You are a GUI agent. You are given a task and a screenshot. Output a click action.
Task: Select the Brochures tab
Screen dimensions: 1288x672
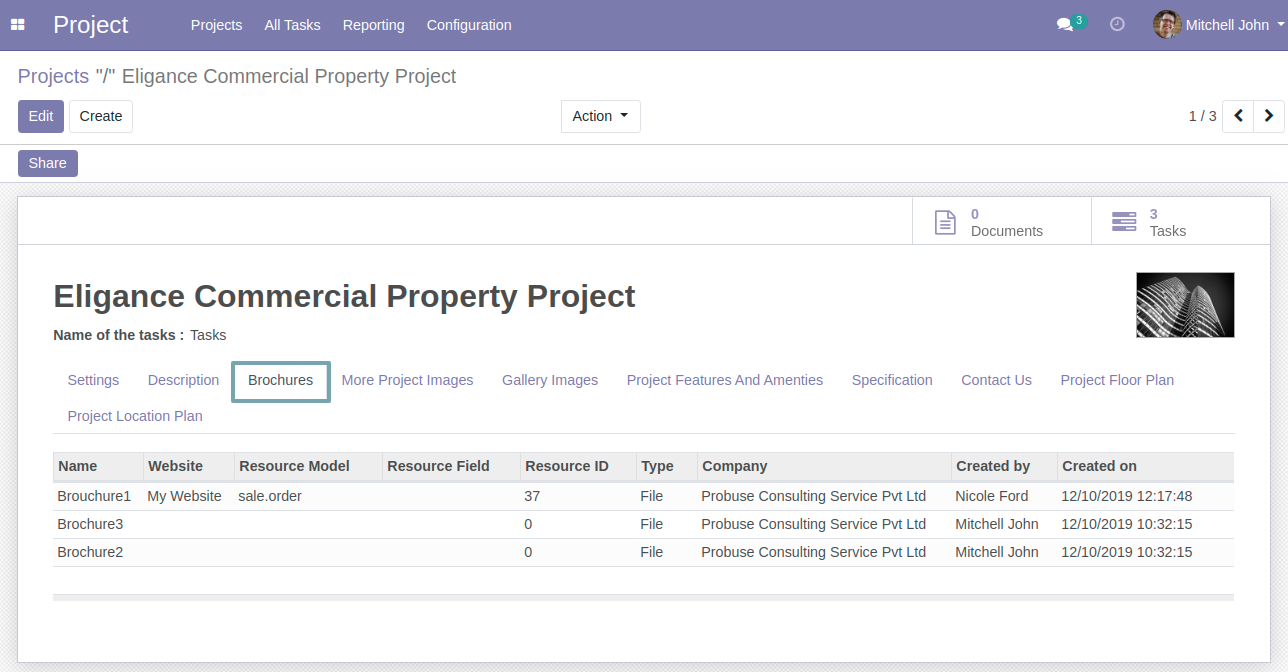pyautogui.click(x=281, y=380)
